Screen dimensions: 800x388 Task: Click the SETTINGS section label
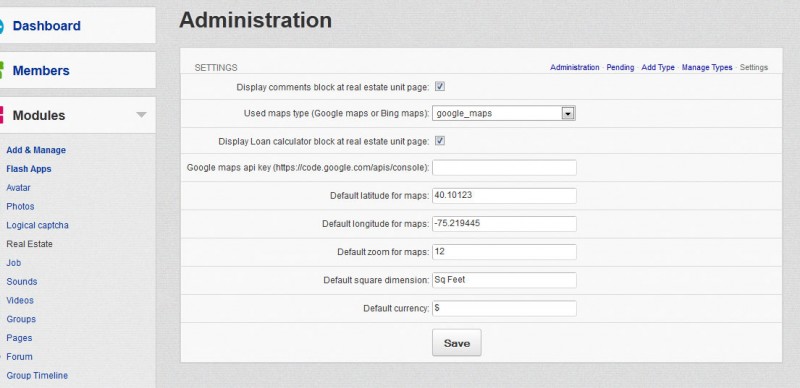(x=216, y=67)
